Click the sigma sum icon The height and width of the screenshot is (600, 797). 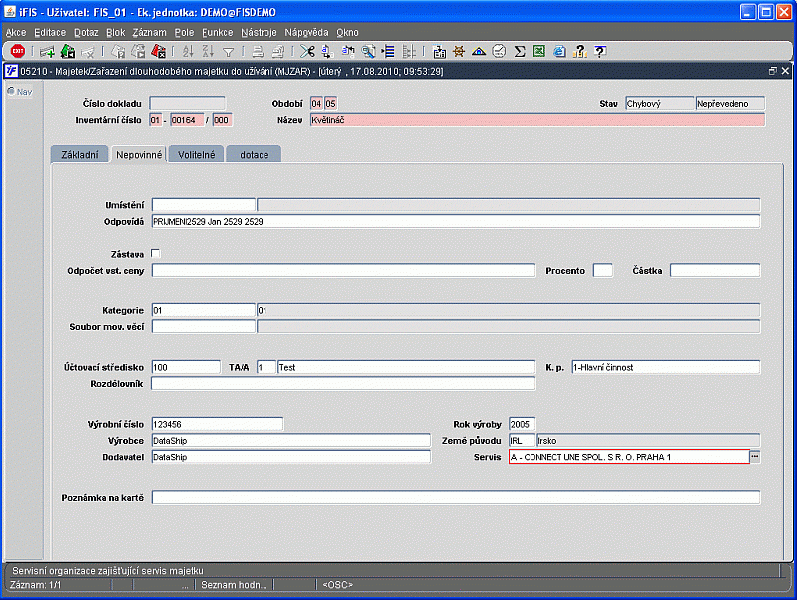[x=520, y=51]
